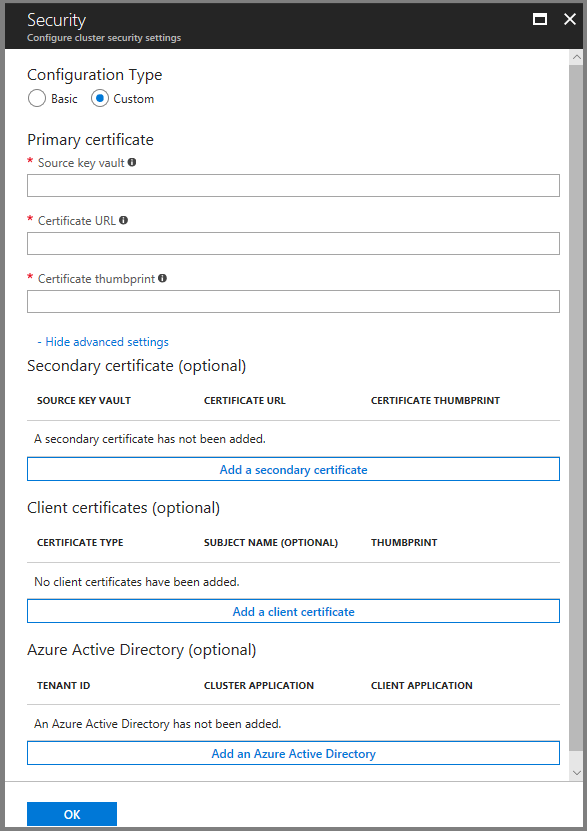Select the Custom configuration type

pos(100,98)
